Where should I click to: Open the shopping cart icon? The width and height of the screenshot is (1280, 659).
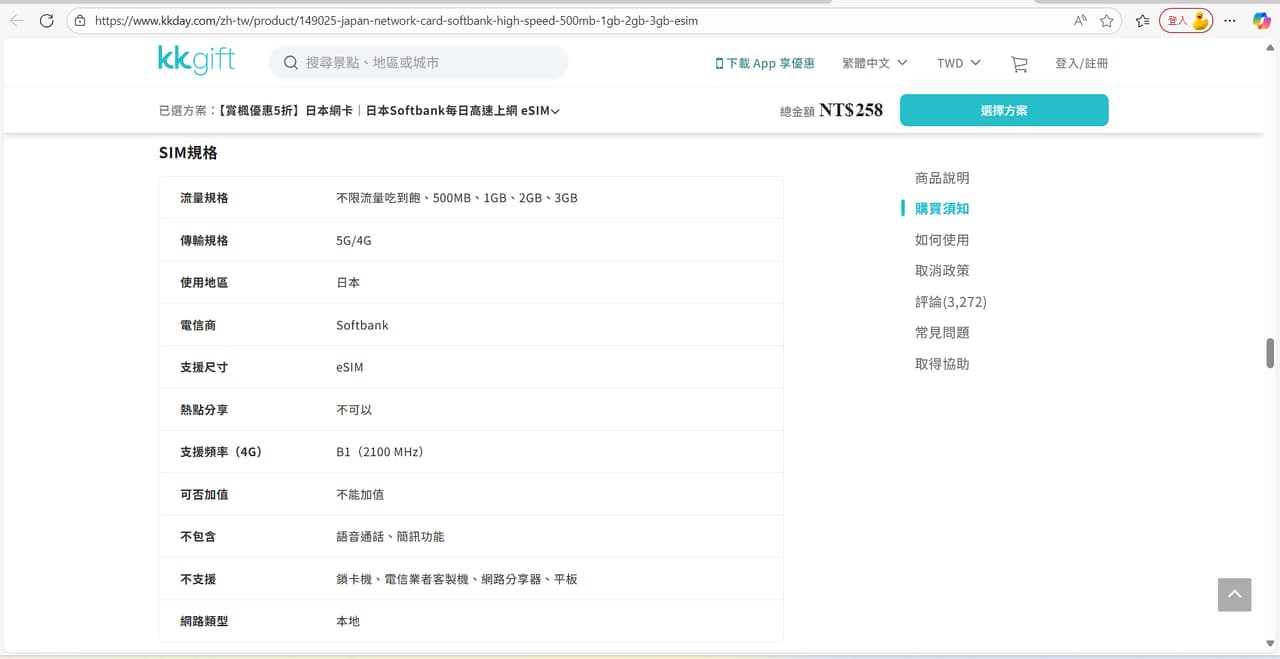point(1019,63)
